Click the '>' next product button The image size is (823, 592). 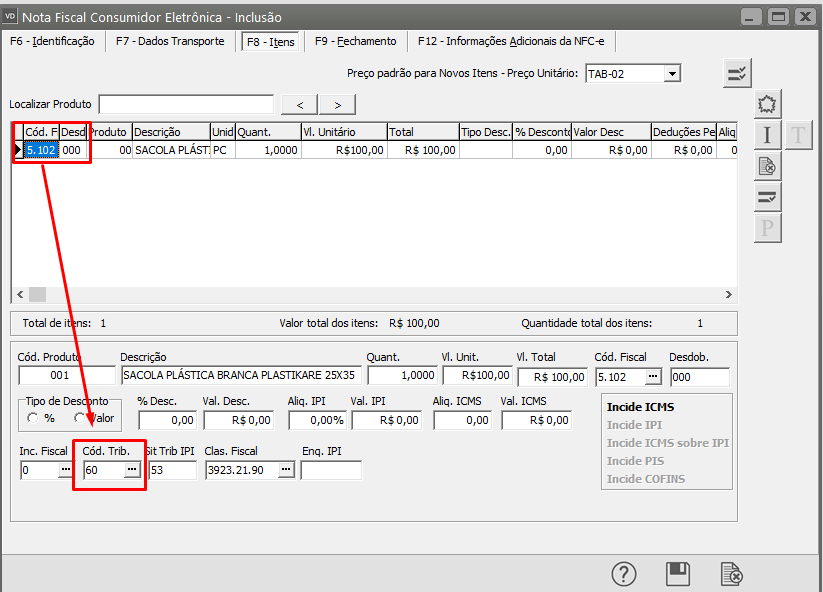(337, 105)
